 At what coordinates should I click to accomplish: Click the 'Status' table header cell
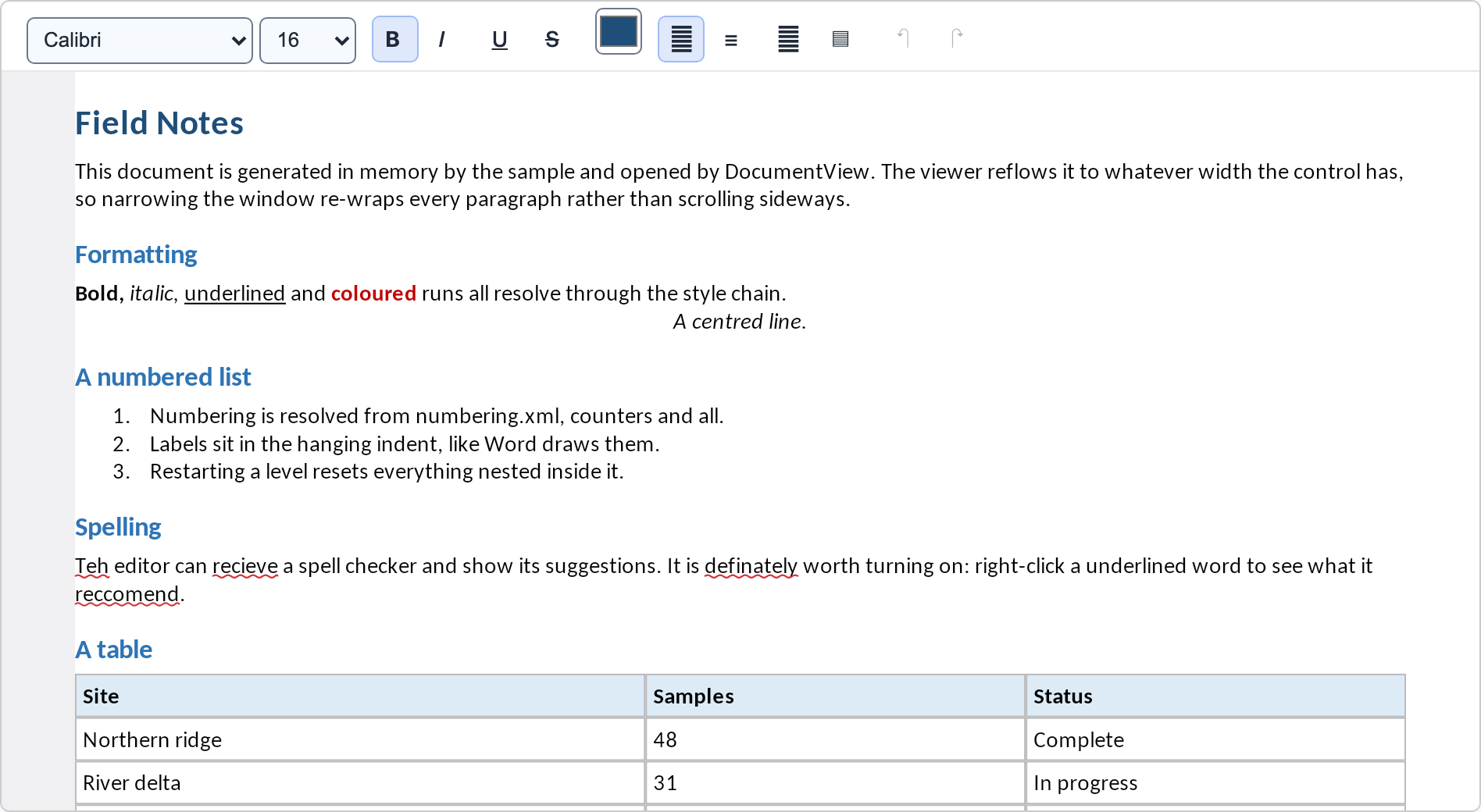(x=1215, y=696)
